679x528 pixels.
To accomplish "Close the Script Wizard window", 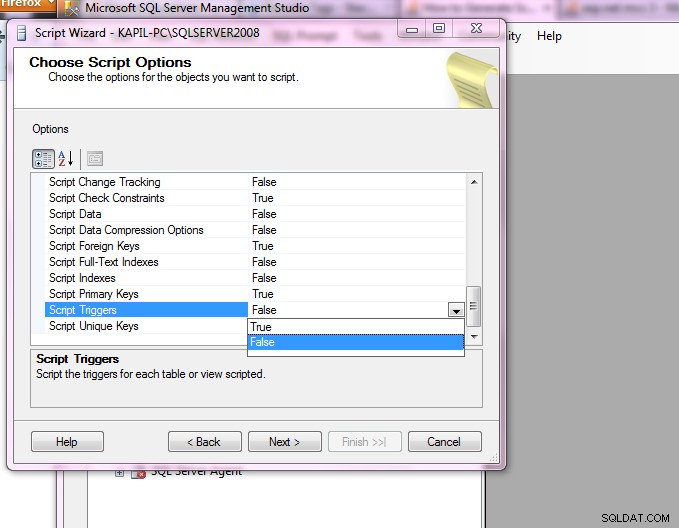I will (x=476, y=29).
